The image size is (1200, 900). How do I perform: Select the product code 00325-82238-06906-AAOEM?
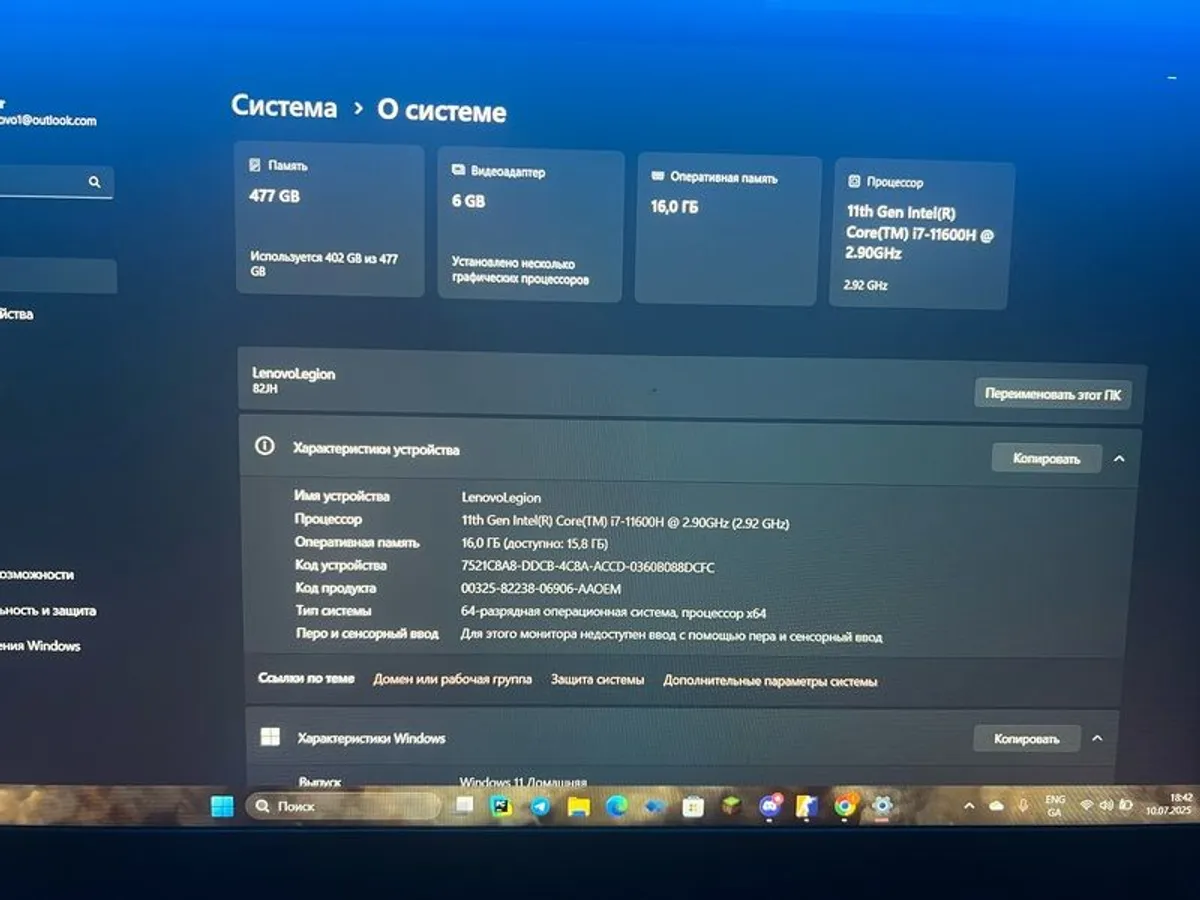pyautogui.click(x=541, y=589)
